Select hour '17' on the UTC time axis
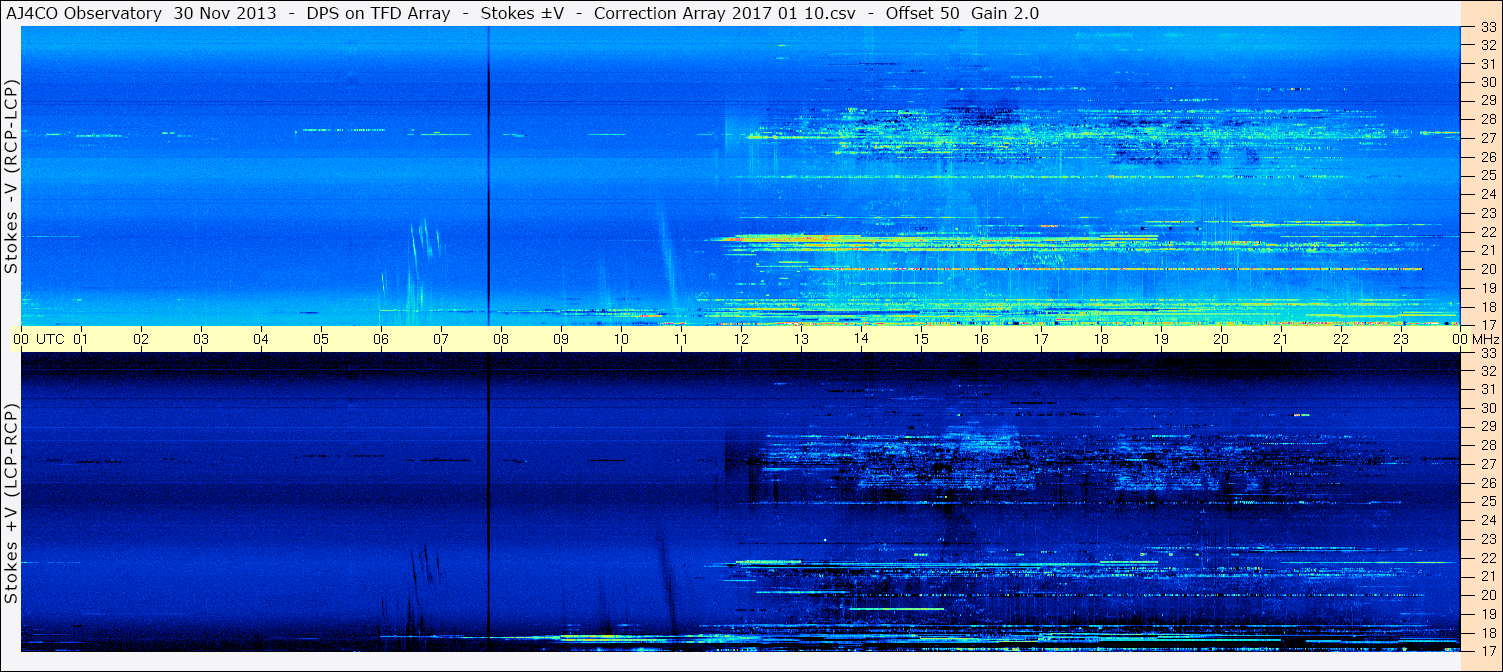The image size is (1503, 672). click(1041, 340)
